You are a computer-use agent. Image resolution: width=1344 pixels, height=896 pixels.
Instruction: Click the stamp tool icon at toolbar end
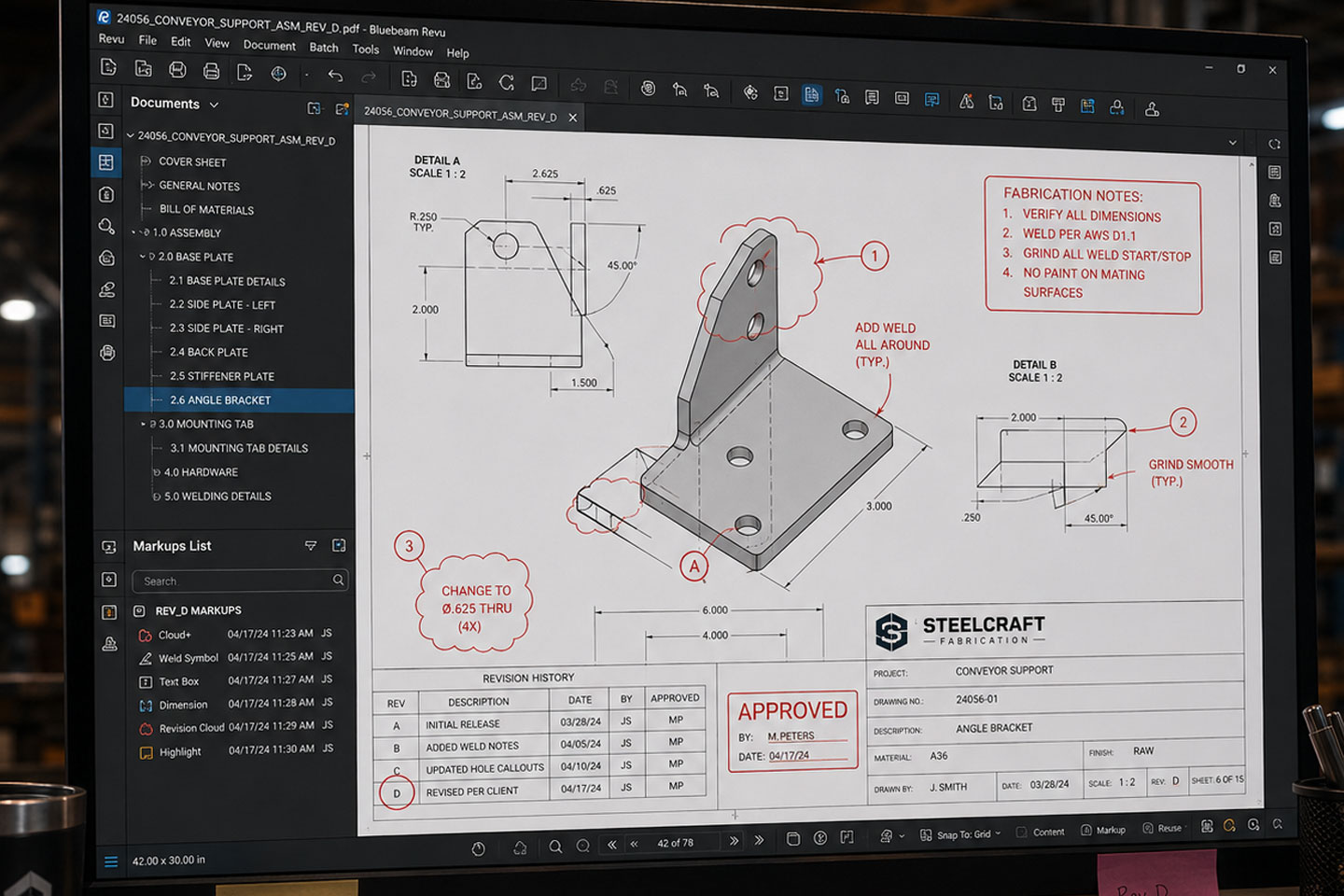(x=1153, y=109)
